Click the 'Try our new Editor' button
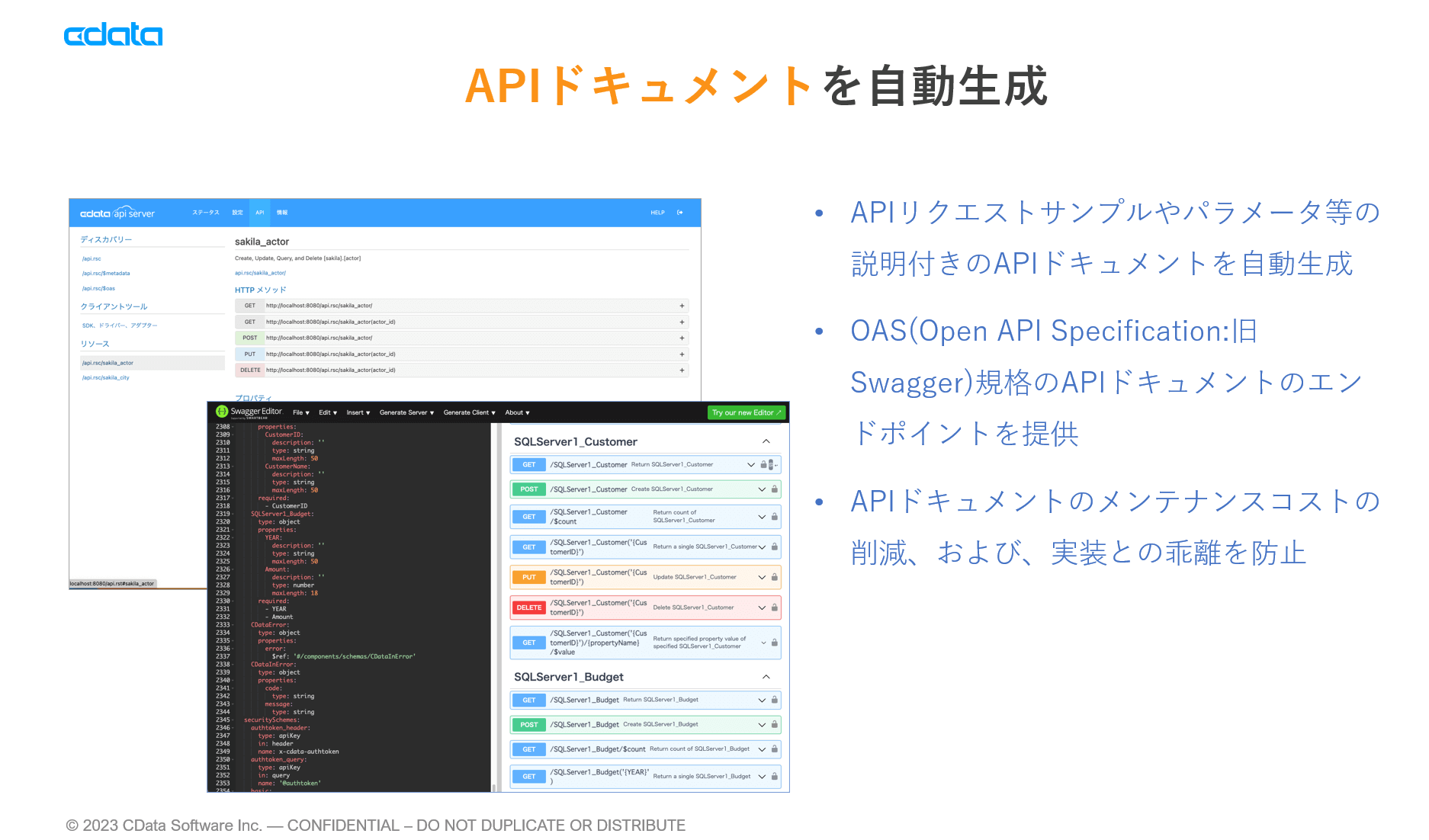Image resolution: width=1429 pixels, height=840 pixels. pyautogui.click(x=747, y=412)
